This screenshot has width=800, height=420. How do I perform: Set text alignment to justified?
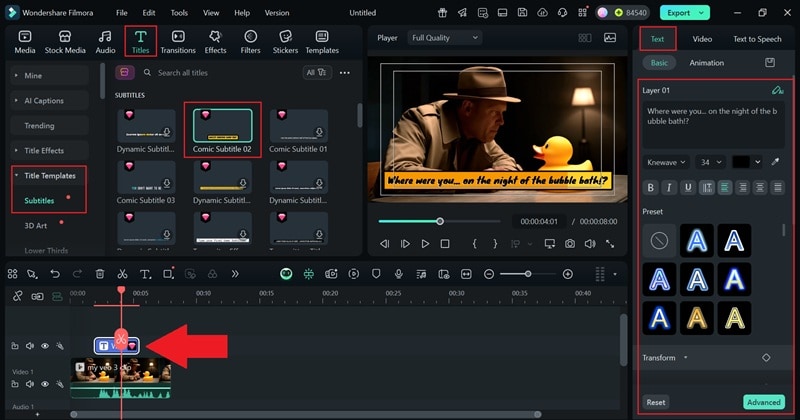[778, 188]
